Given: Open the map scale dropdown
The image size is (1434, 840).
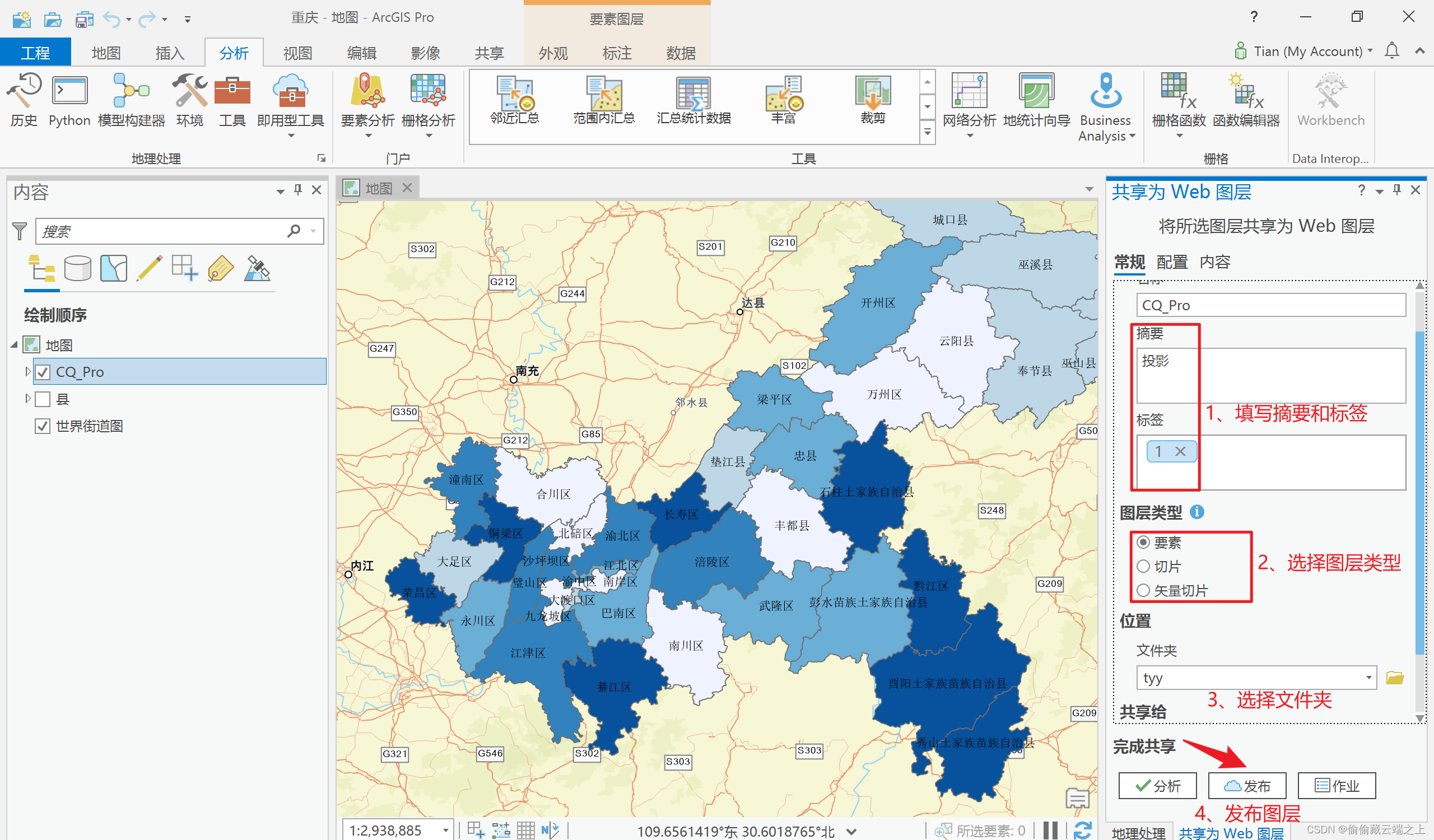Looking at the screenshot, I should tap(446, 830).
